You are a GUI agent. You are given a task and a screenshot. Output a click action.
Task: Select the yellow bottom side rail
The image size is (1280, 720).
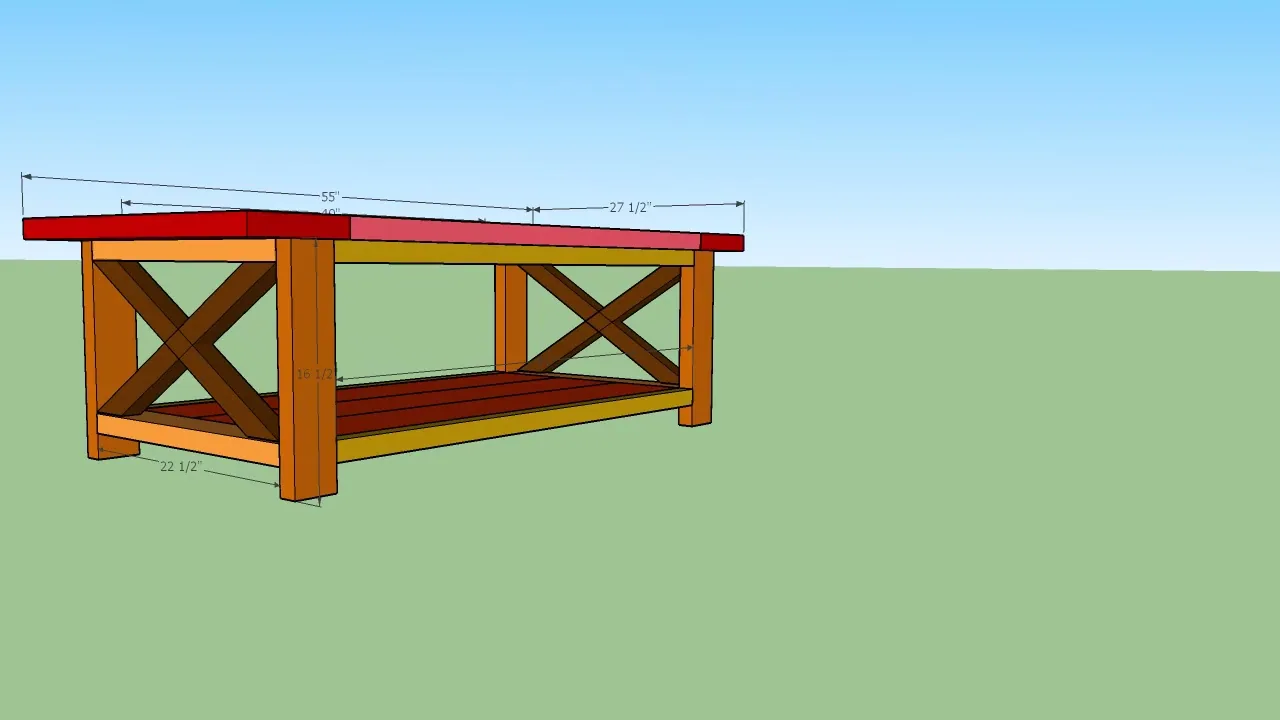(x=514, y=425)
